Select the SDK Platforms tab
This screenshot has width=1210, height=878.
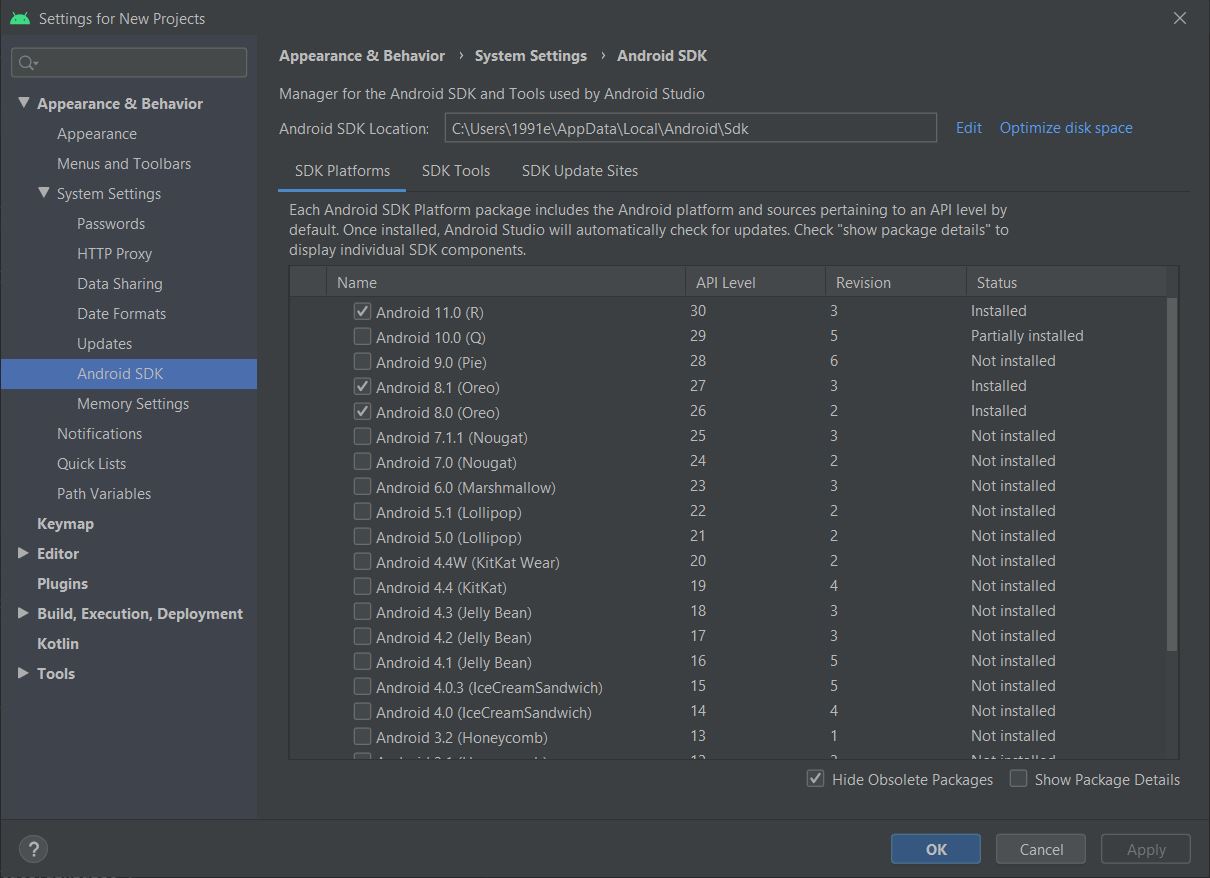click(x=342, y=171)
